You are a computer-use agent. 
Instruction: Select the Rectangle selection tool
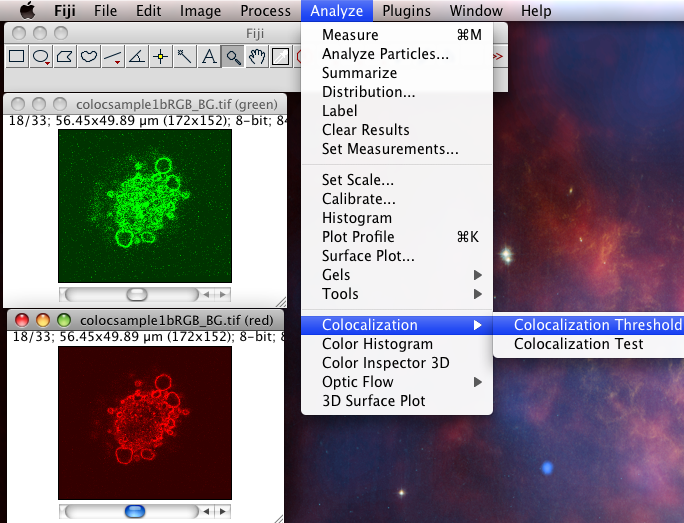coord(17,57)
